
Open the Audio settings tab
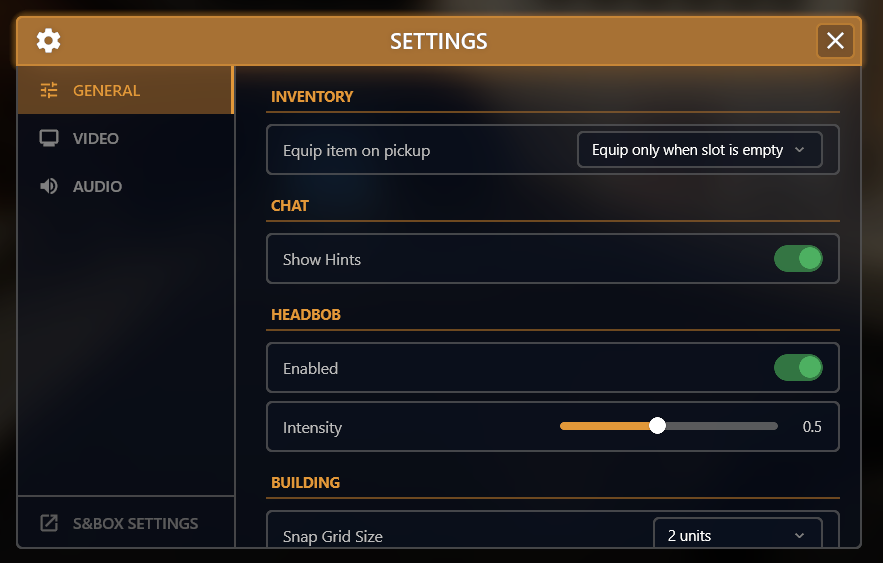[98, 186]
